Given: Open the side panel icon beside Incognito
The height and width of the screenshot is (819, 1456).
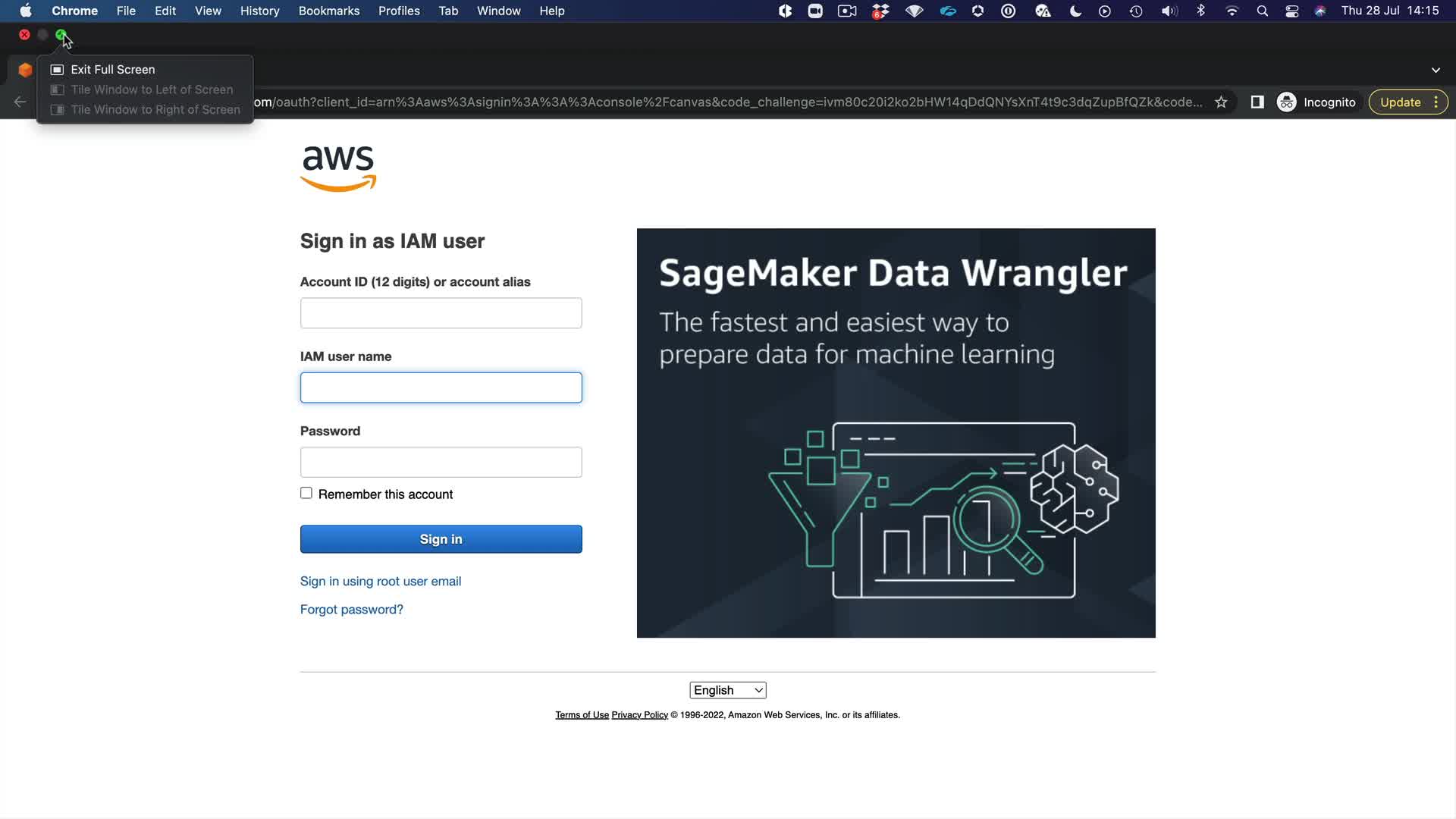Looking at the screenshot, I should 1257,102.
